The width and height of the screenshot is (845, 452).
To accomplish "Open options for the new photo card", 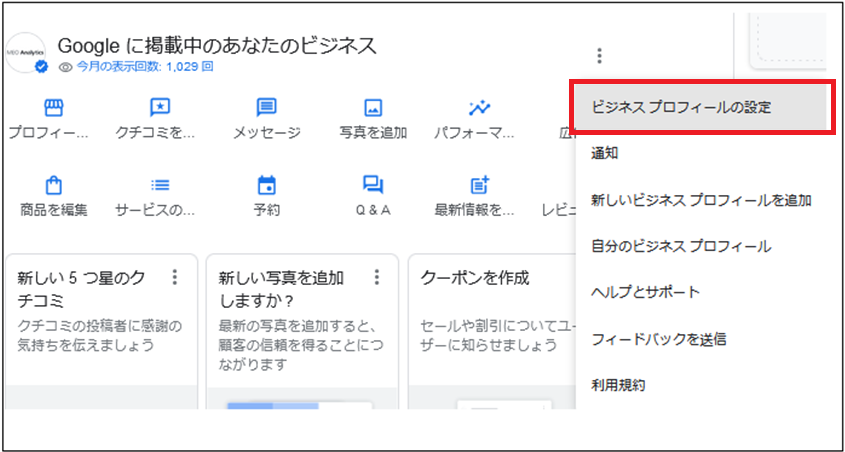I will (377, 278).
